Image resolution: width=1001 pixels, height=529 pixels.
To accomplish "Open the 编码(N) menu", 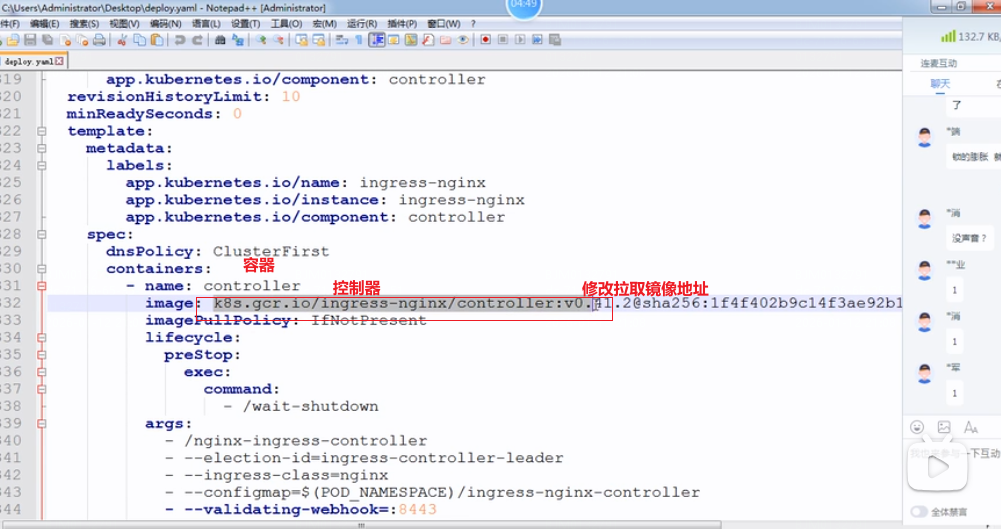I will [165, 24].
